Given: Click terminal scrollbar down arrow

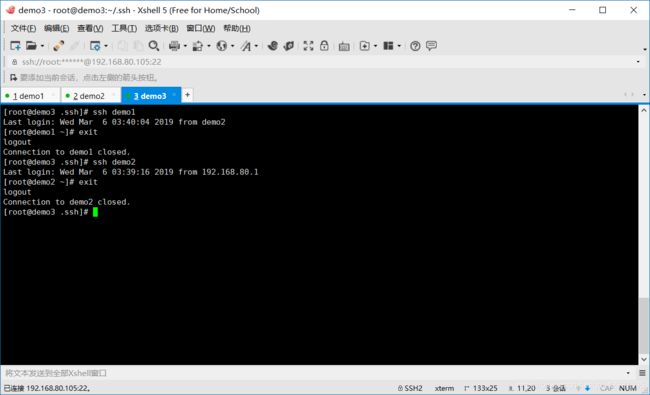Looking at the screenshot, I should tap(643, 359).
